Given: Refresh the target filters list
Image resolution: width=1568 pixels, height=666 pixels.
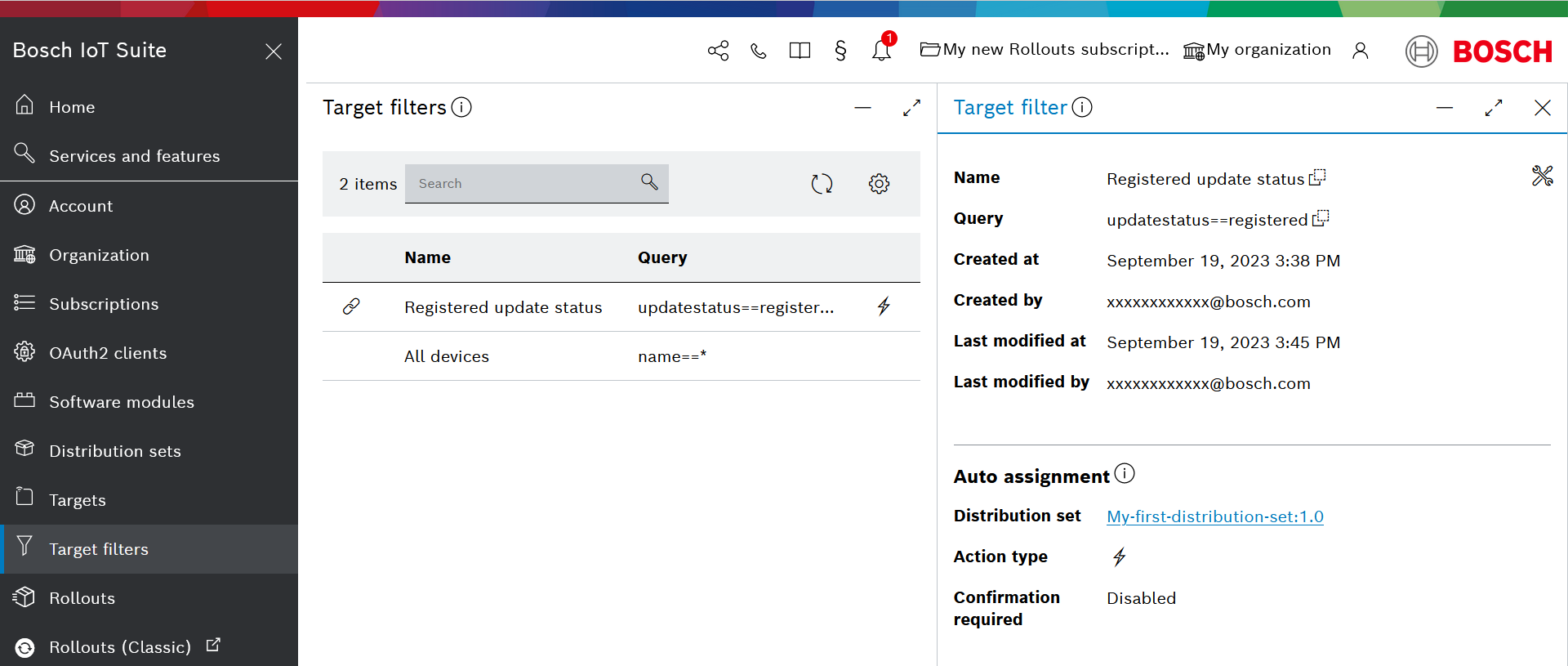Looking at the screenshot, I should (822, 184).
